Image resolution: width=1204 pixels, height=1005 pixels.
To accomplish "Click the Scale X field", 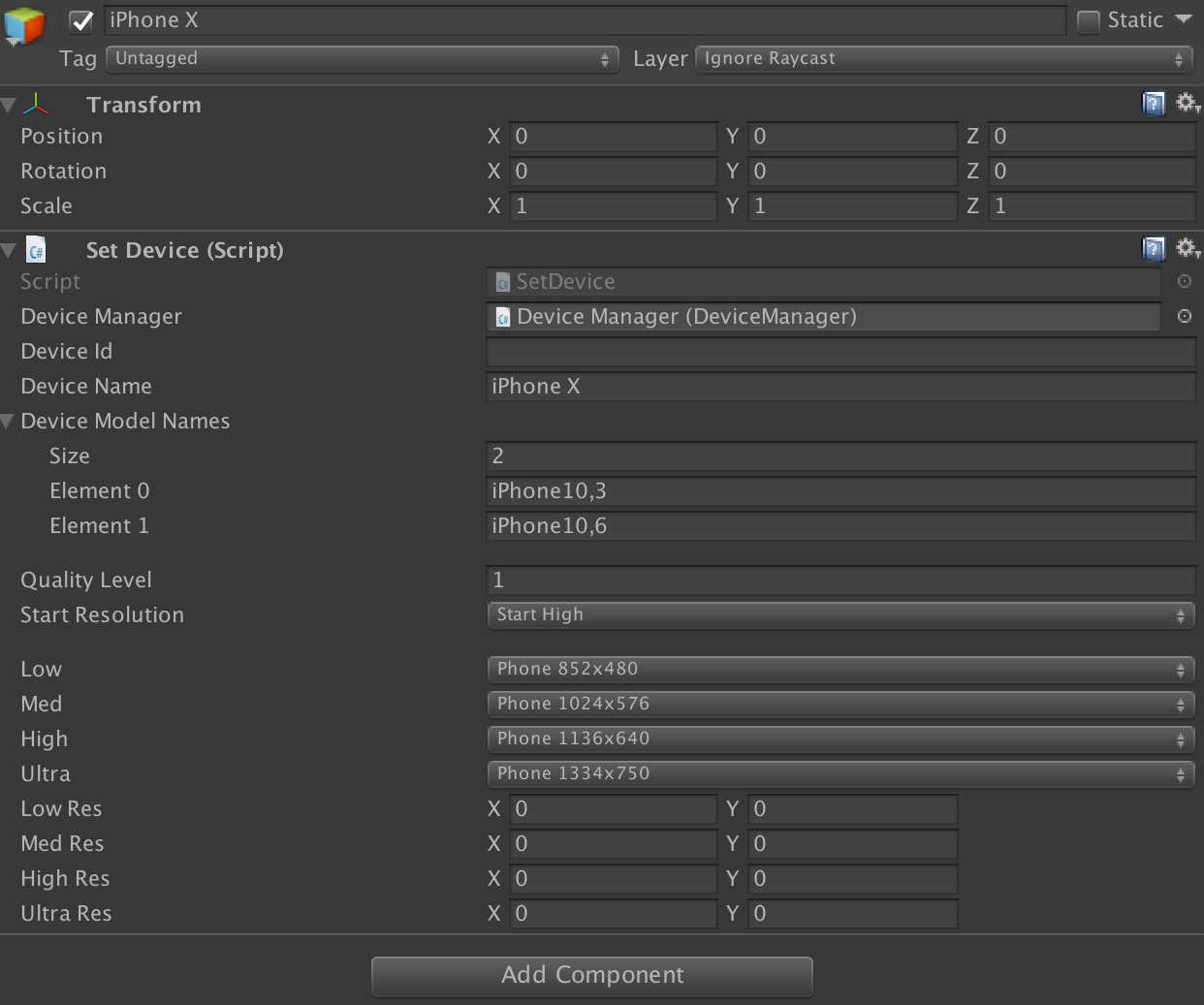I will (614, 206).
